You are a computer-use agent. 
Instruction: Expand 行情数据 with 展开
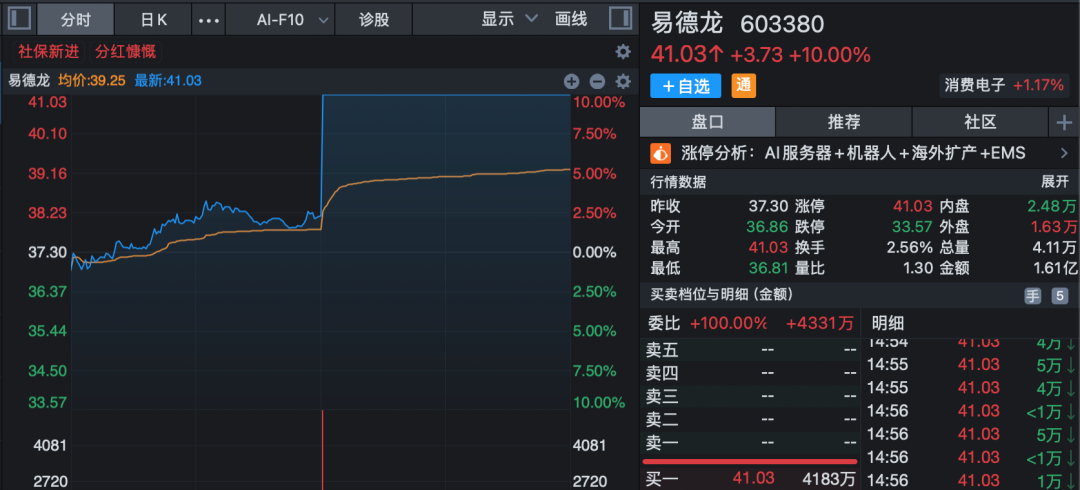pyautogui.click(x=1055, y=182)
